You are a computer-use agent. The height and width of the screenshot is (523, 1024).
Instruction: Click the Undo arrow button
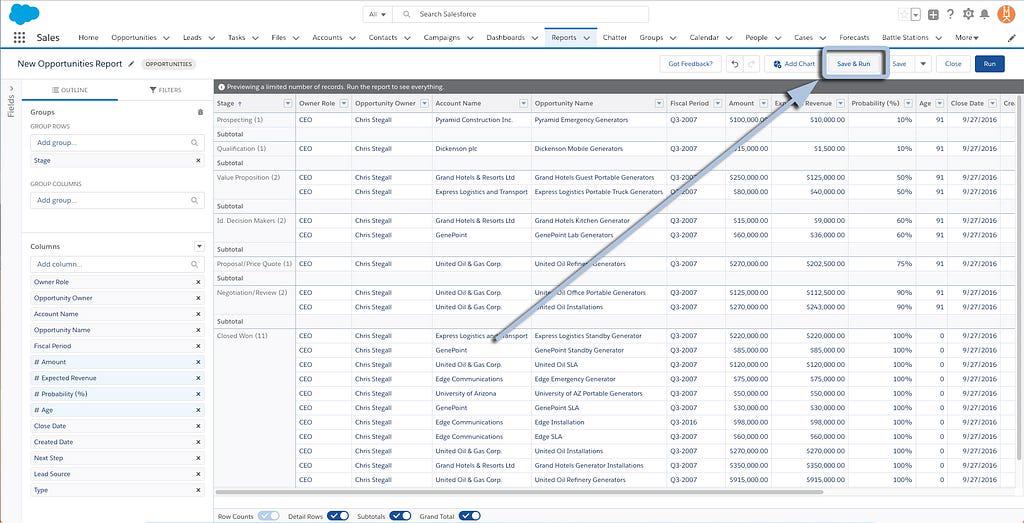click(733, 64)
